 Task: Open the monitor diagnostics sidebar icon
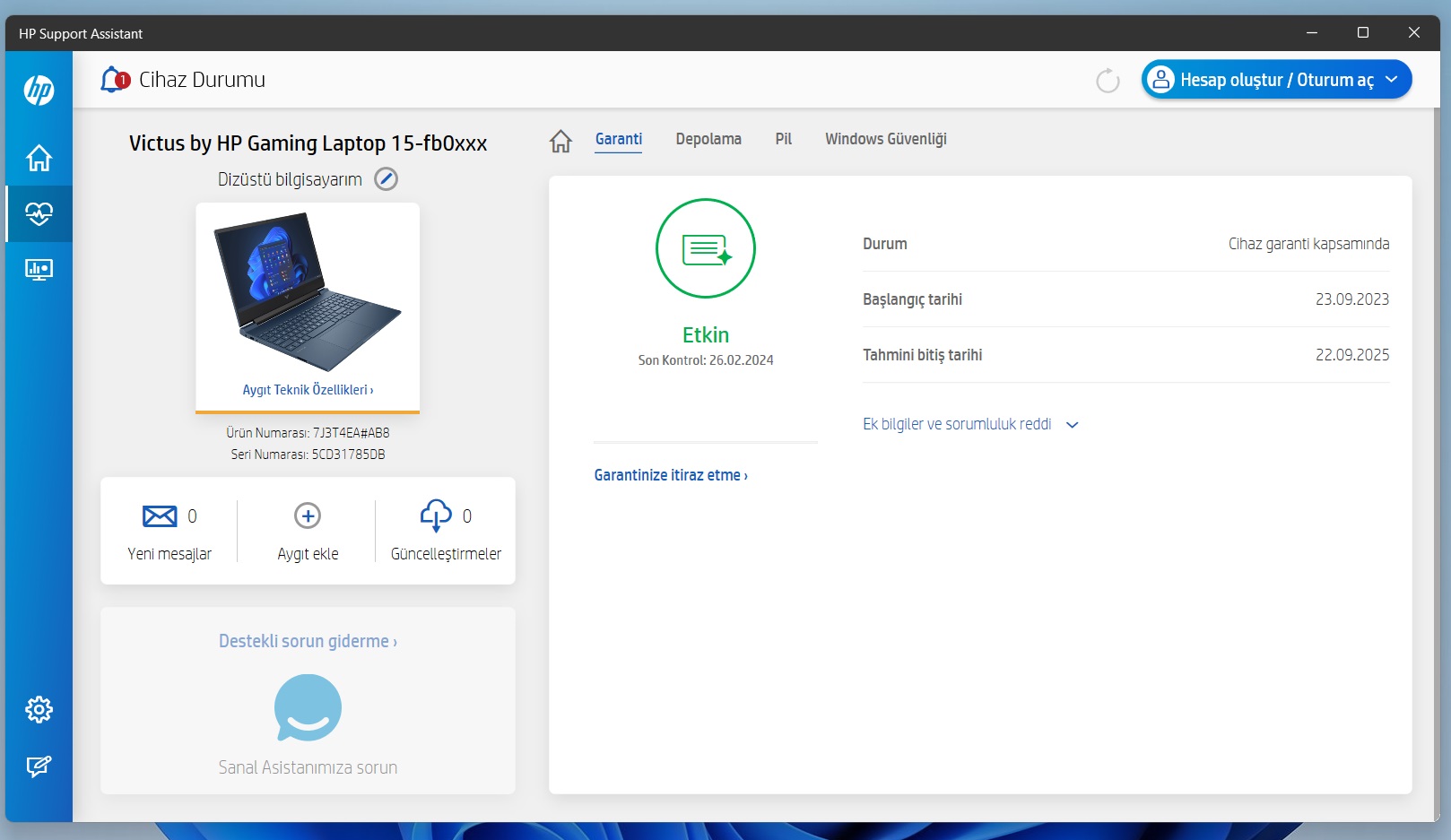[39, 270]
